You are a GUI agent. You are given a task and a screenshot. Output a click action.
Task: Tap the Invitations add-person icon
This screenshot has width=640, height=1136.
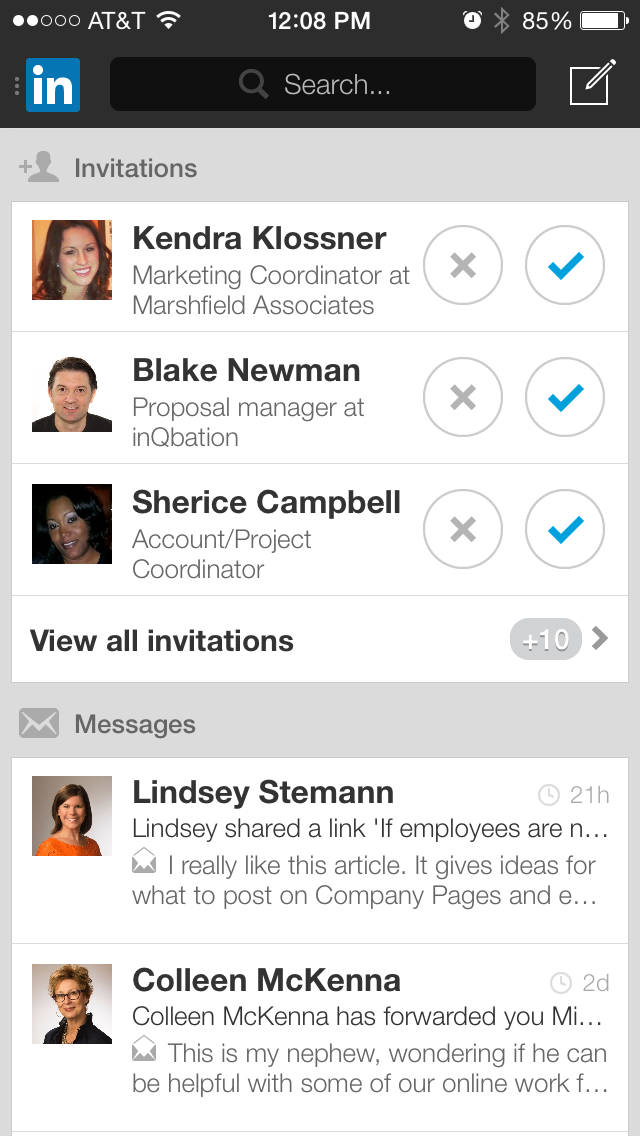click(x=39, y=167)
